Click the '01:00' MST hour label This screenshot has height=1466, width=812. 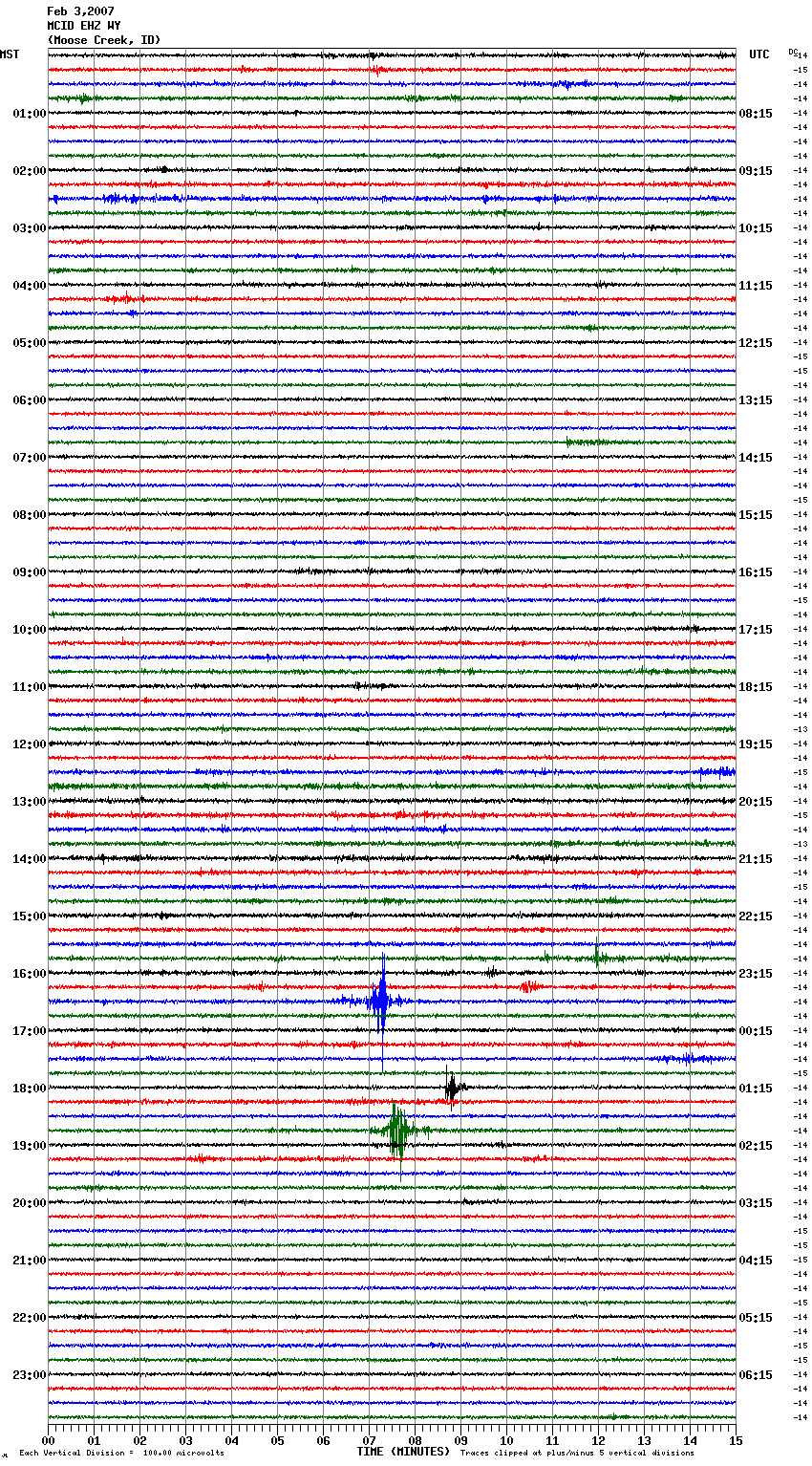(30, 114)
